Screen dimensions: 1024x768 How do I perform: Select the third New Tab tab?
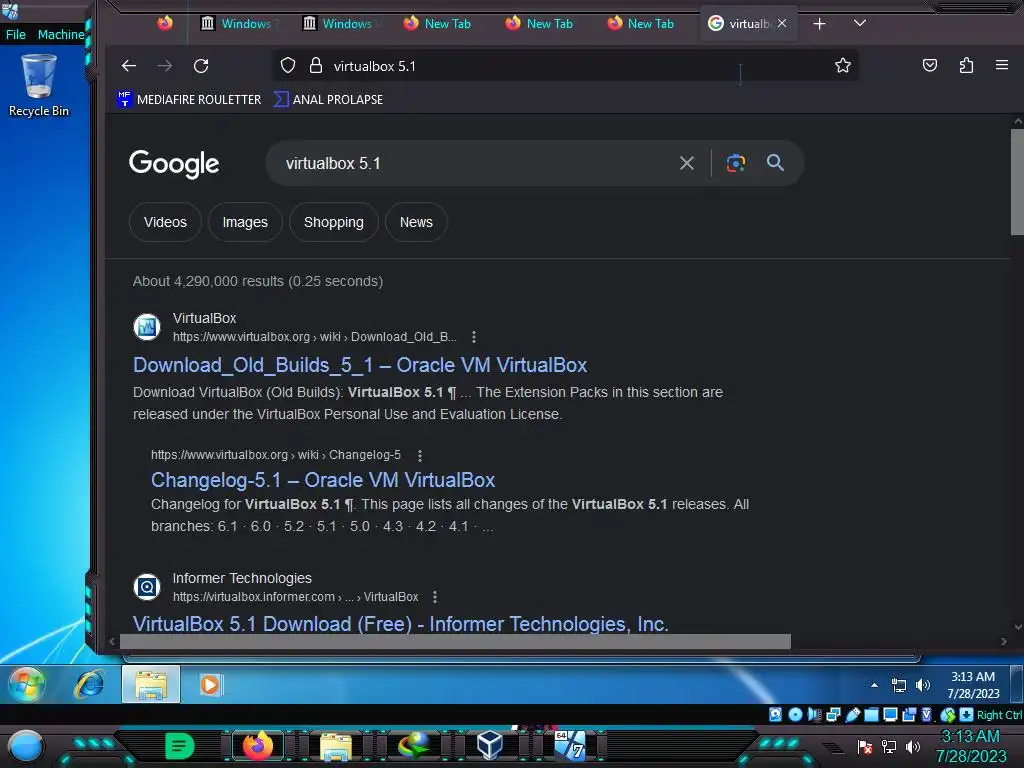pos(641,24)
